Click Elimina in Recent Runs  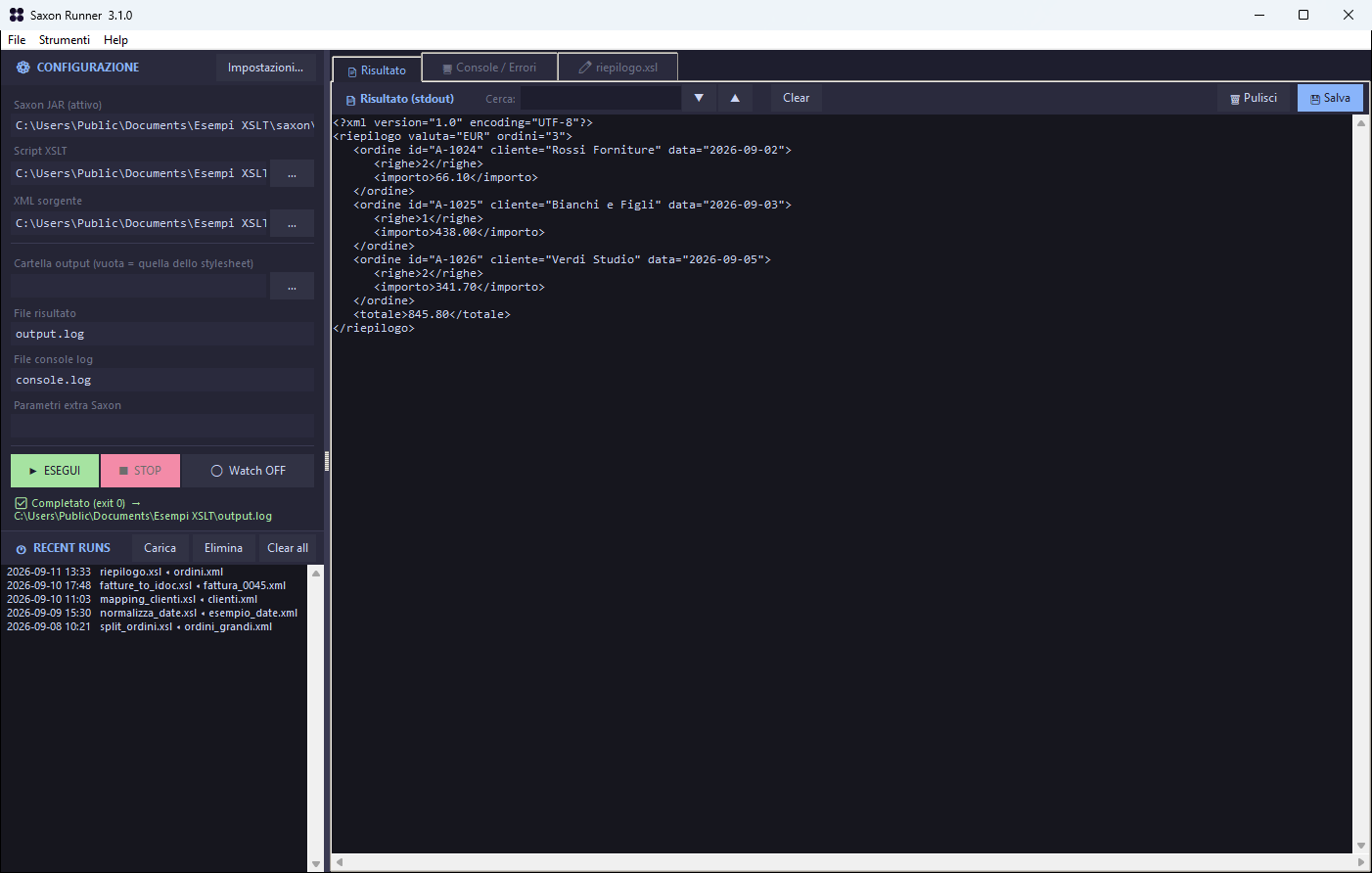223,548
